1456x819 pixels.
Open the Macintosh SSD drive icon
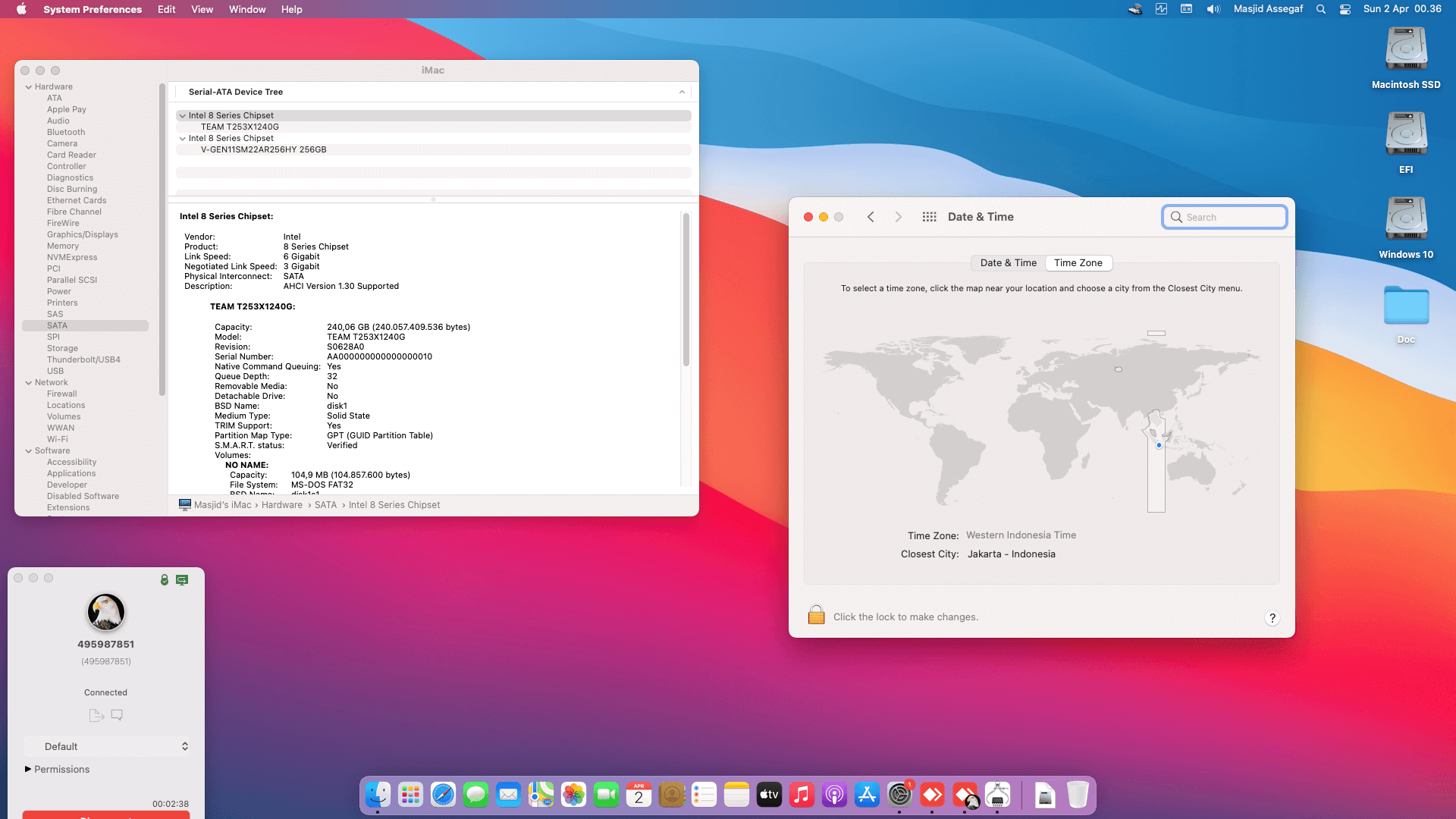pyautogui.click(x=1406, y=49)
